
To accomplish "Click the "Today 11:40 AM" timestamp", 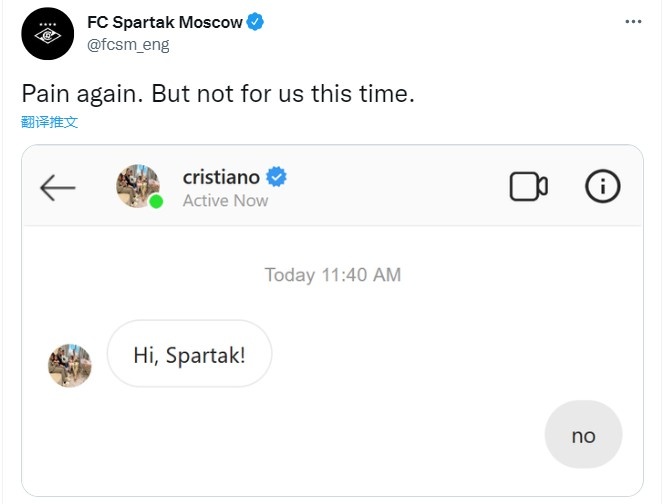I will [x=332, y=275].
